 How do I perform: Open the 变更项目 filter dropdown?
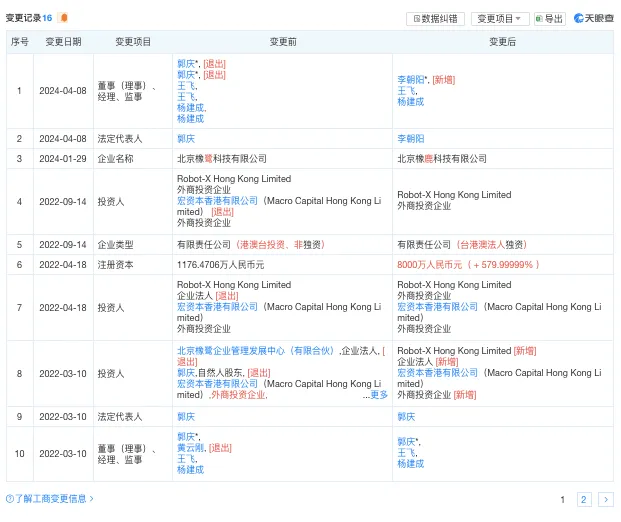pos(499,18)
